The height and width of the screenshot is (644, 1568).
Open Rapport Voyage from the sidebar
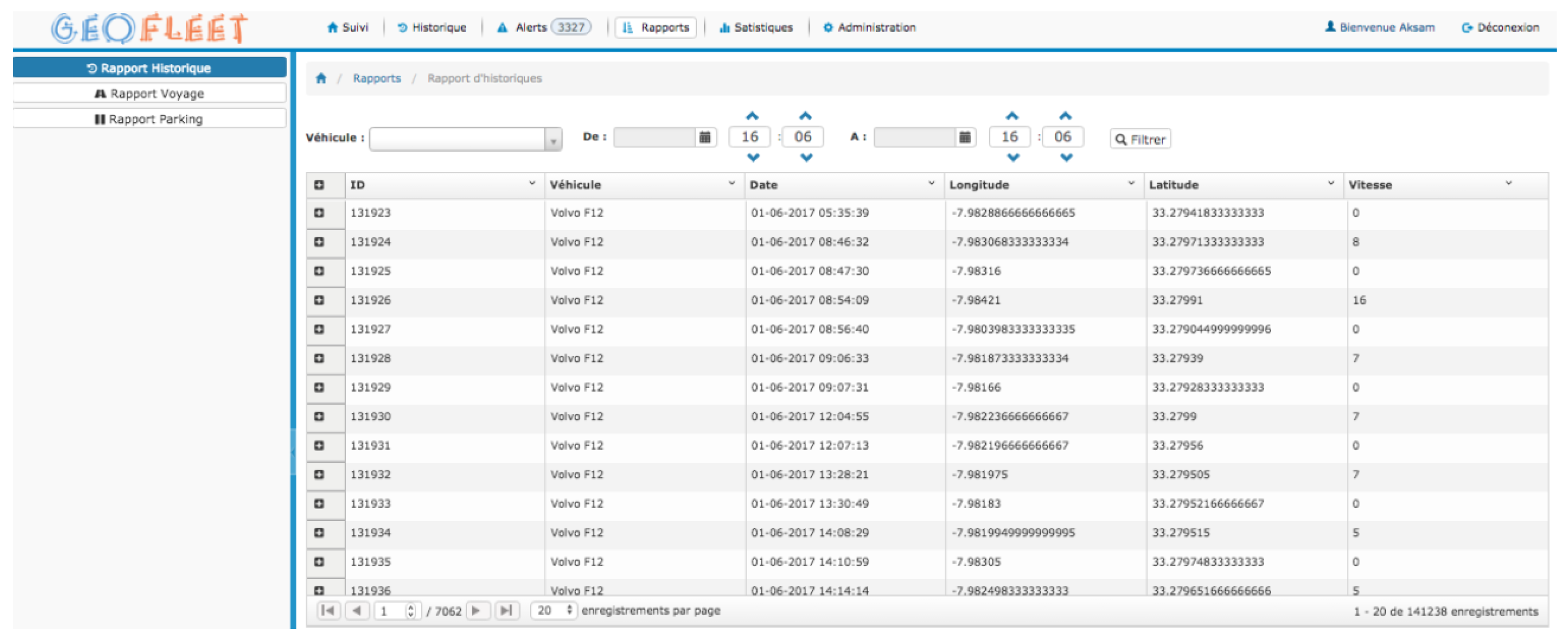click(x=150, y=94)
